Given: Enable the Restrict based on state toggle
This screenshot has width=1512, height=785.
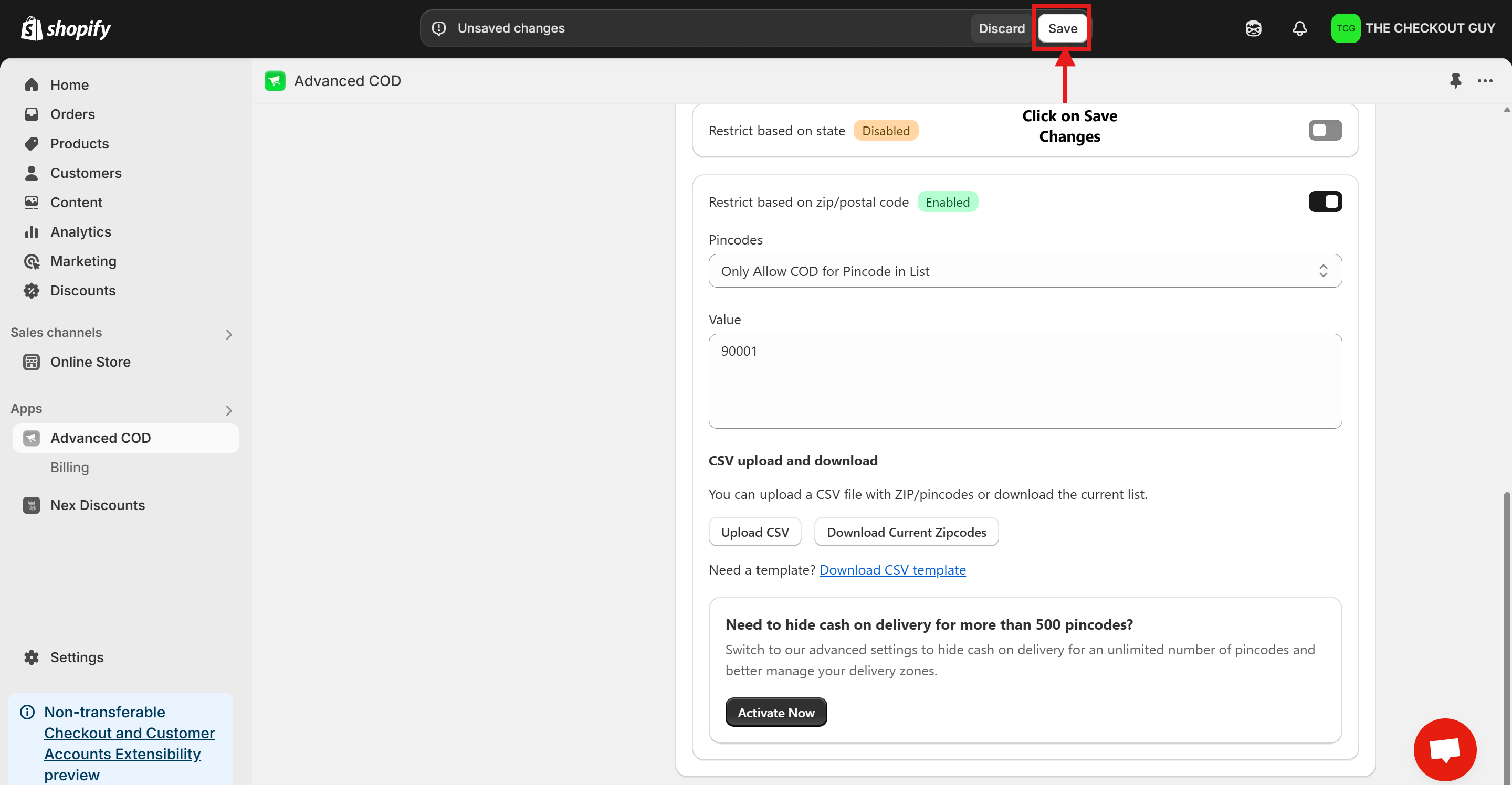Looking at the screenshot, I should [x=1325, y=130].
